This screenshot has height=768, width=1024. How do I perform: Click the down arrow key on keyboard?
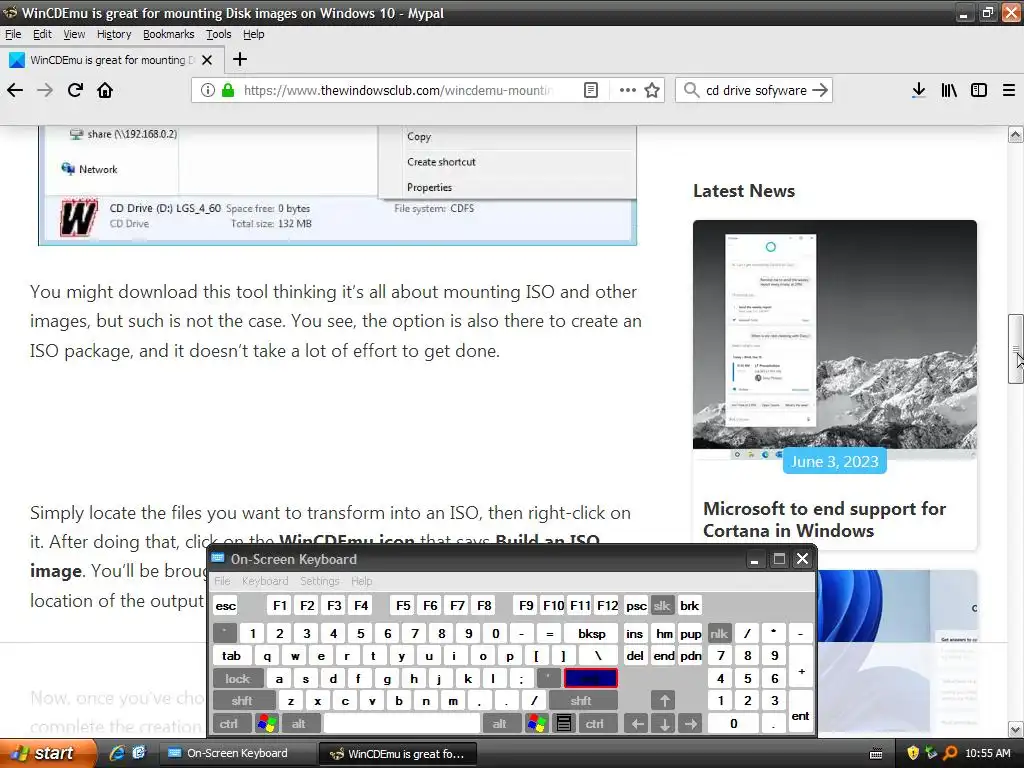coord(664,724)
